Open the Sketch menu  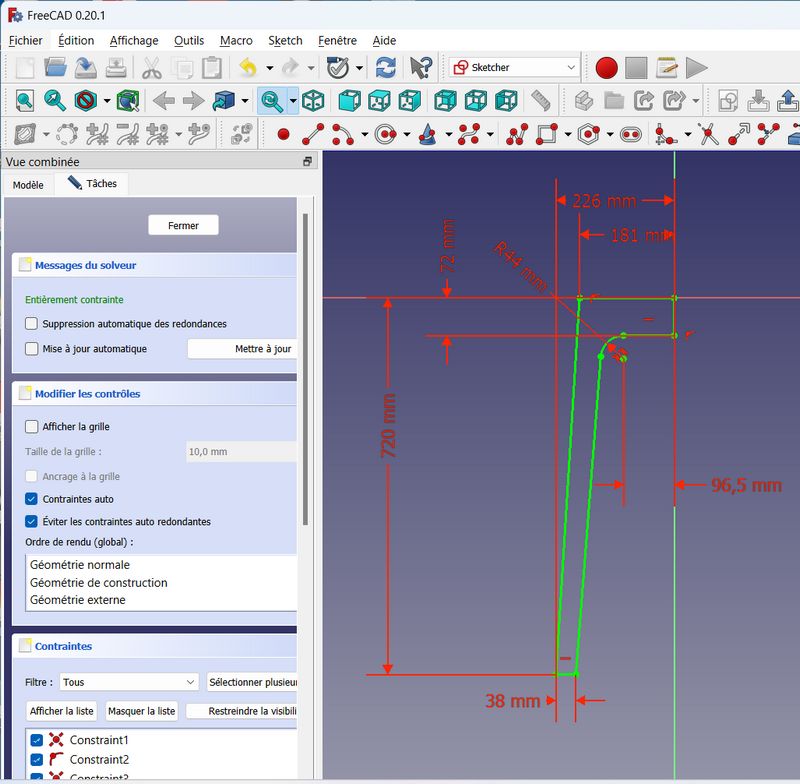[285, 41]
